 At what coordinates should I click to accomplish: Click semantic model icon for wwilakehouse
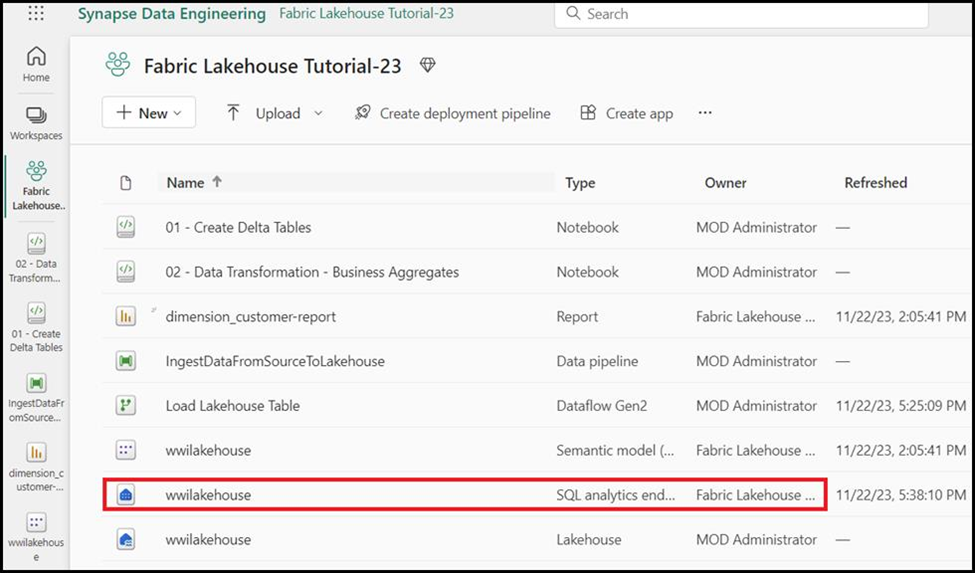click(x=126, y=450)
